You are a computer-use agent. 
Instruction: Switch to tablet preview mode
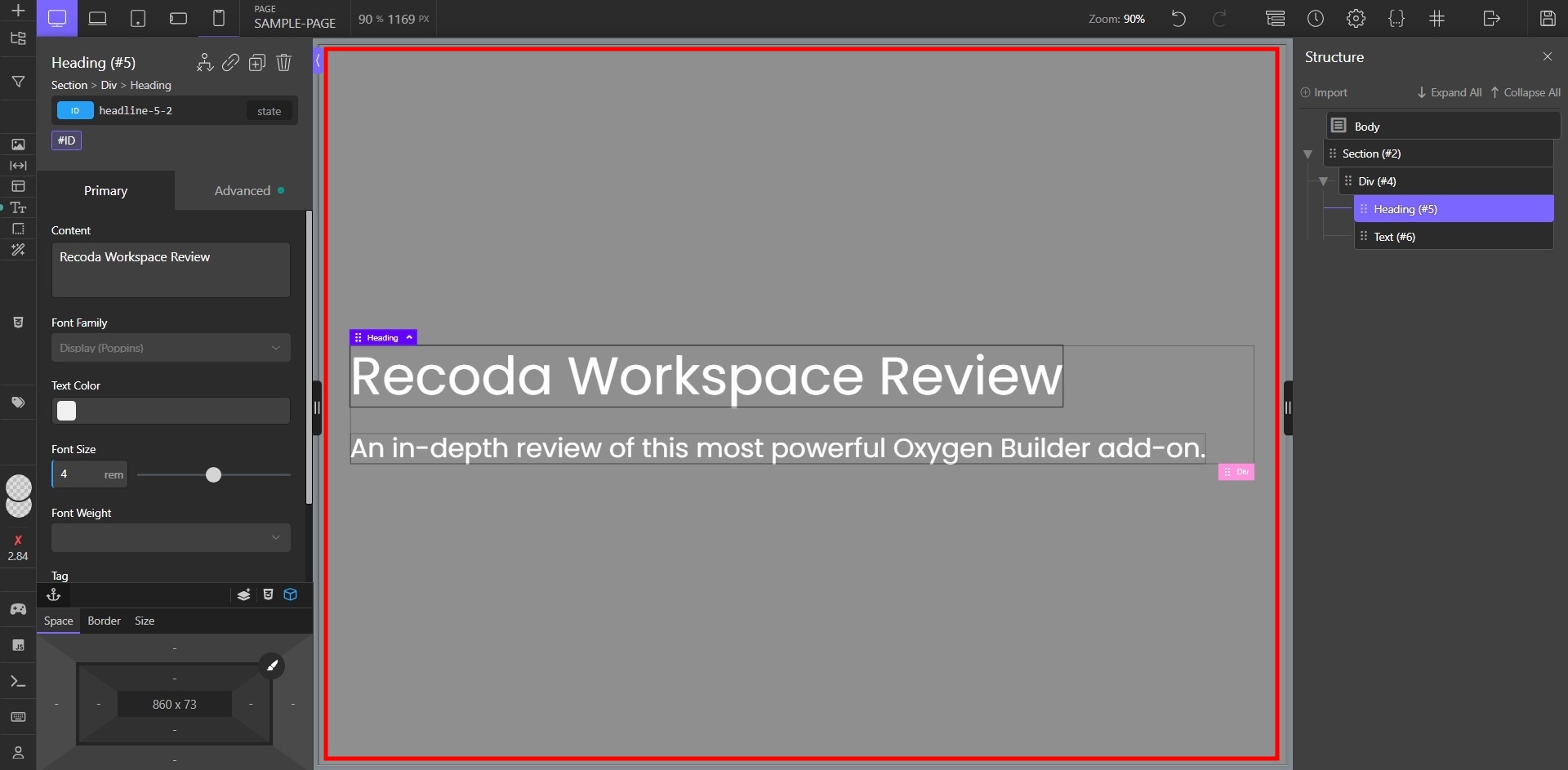[138, 18]
